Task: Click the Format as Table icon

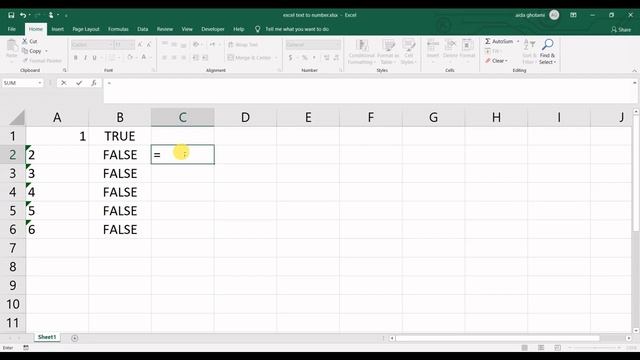Action: coord(388,45)
